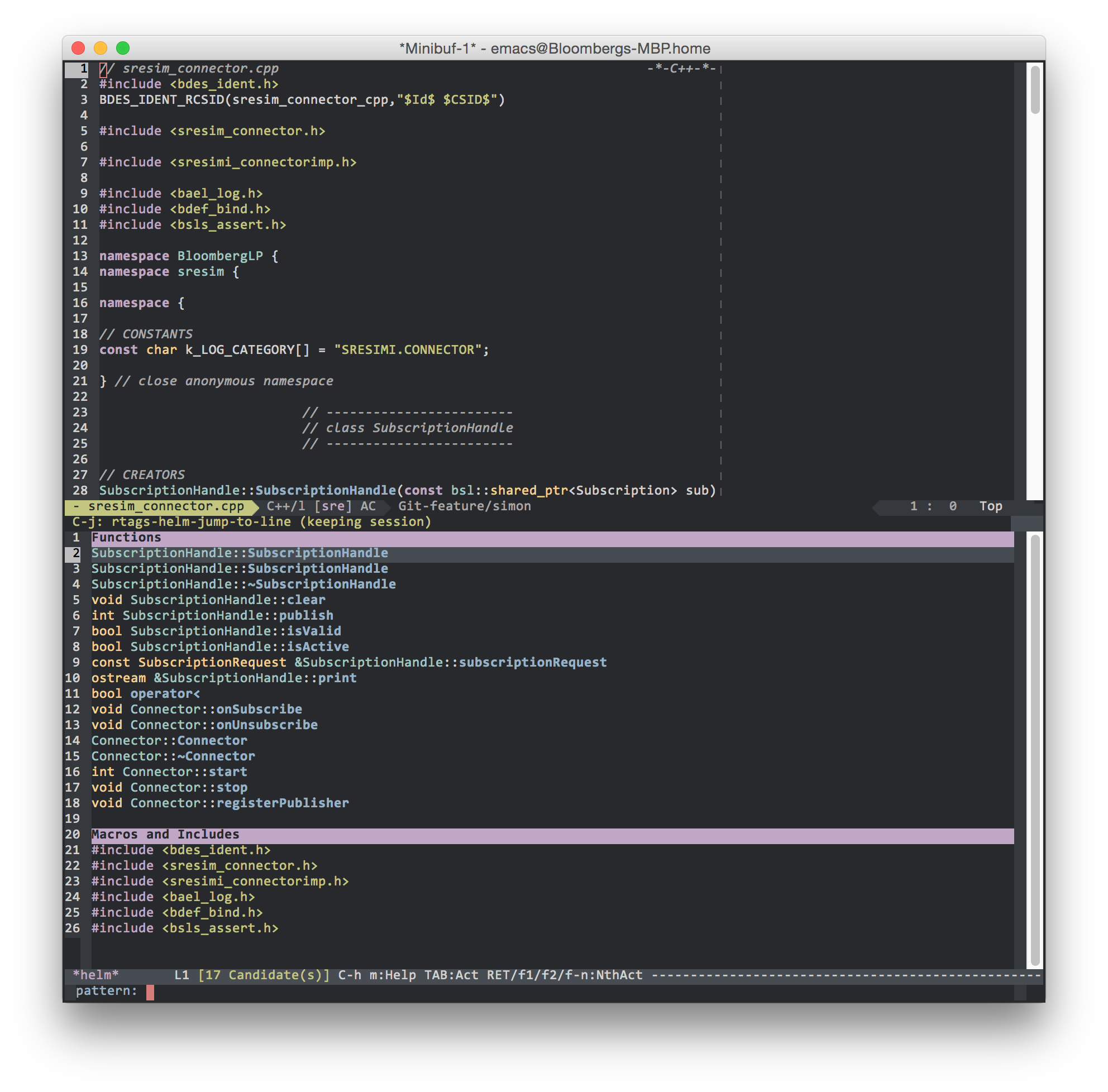Click the // CREATORS comment line
This screenshot has height=1092, width=1108.
(x=142, y=475)
